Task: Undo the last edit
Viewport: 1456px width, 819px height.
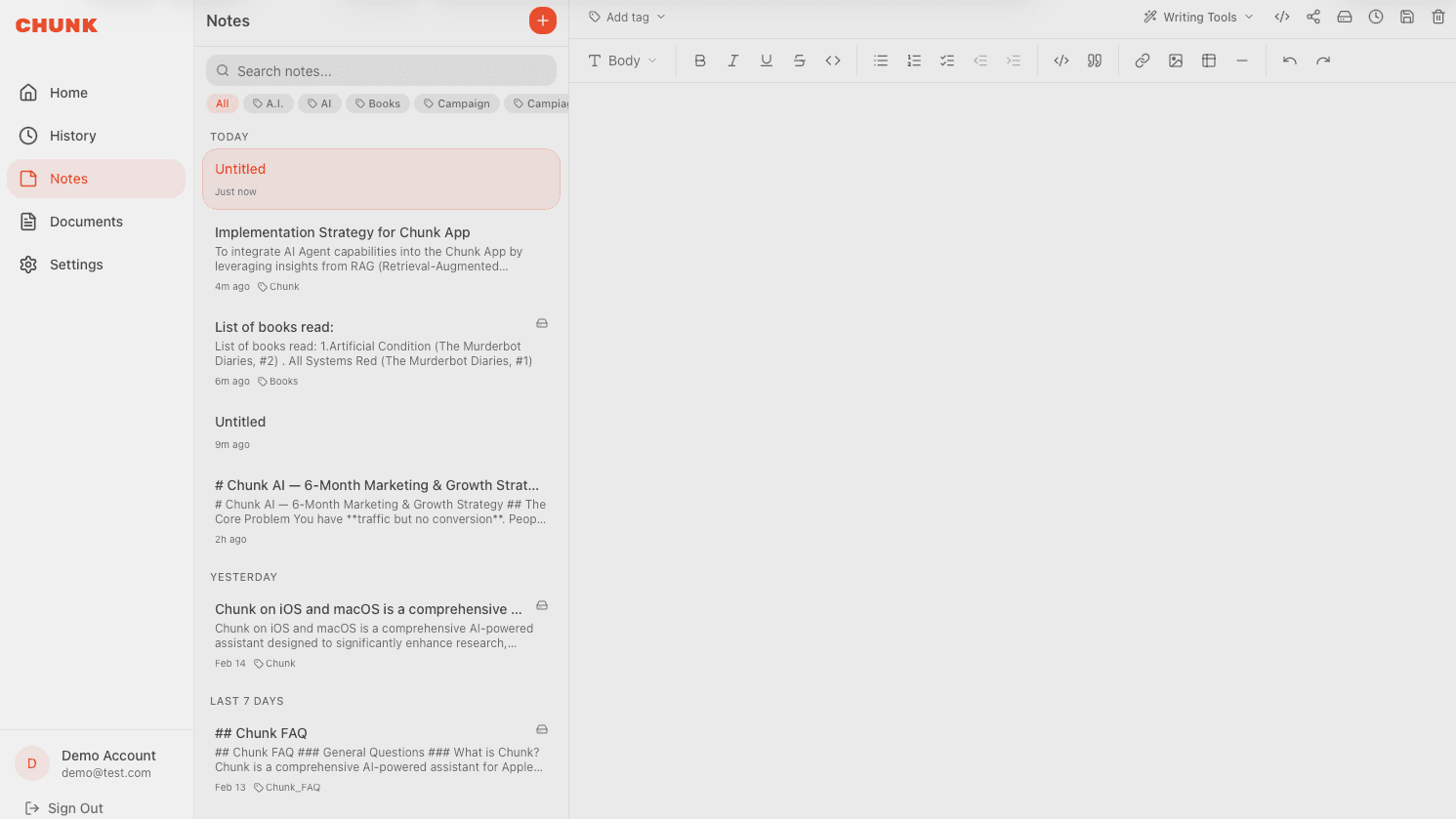Action: point(1289,61)
